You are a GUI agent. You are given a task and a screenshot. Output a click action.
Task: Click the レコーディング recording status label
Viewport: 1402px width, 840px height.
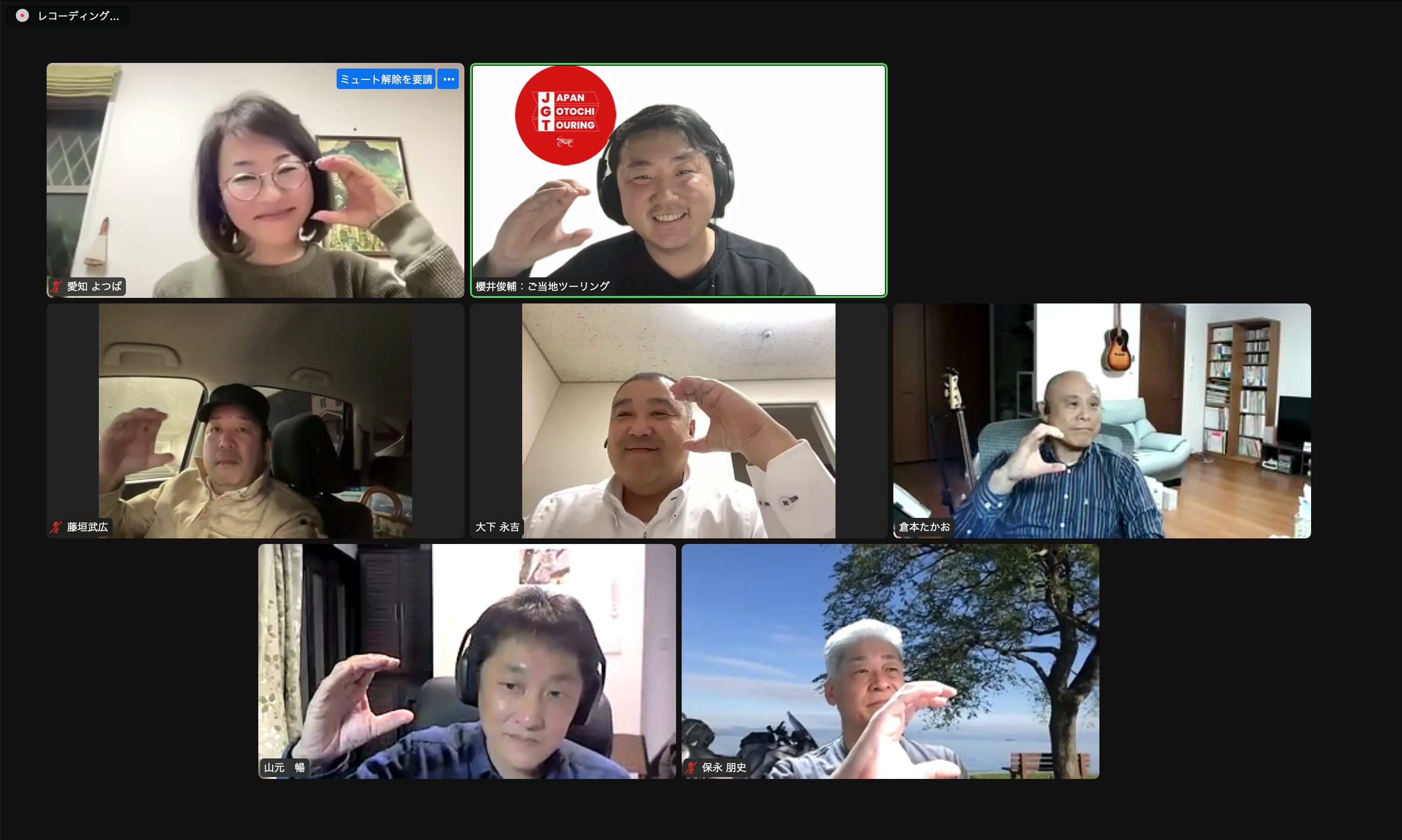pos(78,16)
